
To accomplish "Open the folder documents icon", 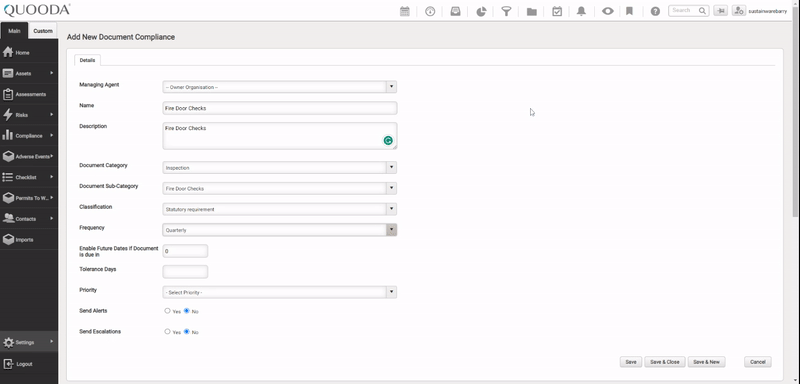I will 532,11.
